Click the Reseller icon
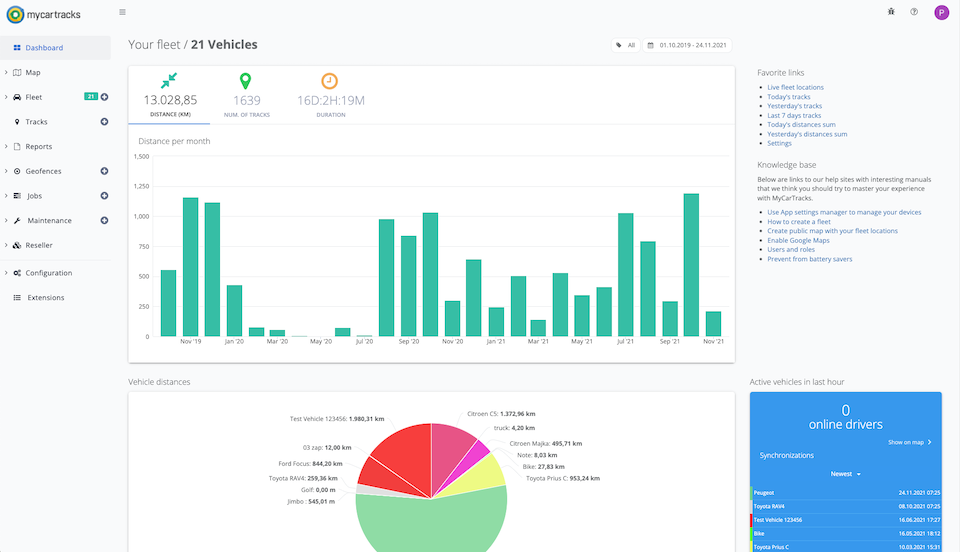Viewport: 960px width, 552px height. (x=17, y=245)
